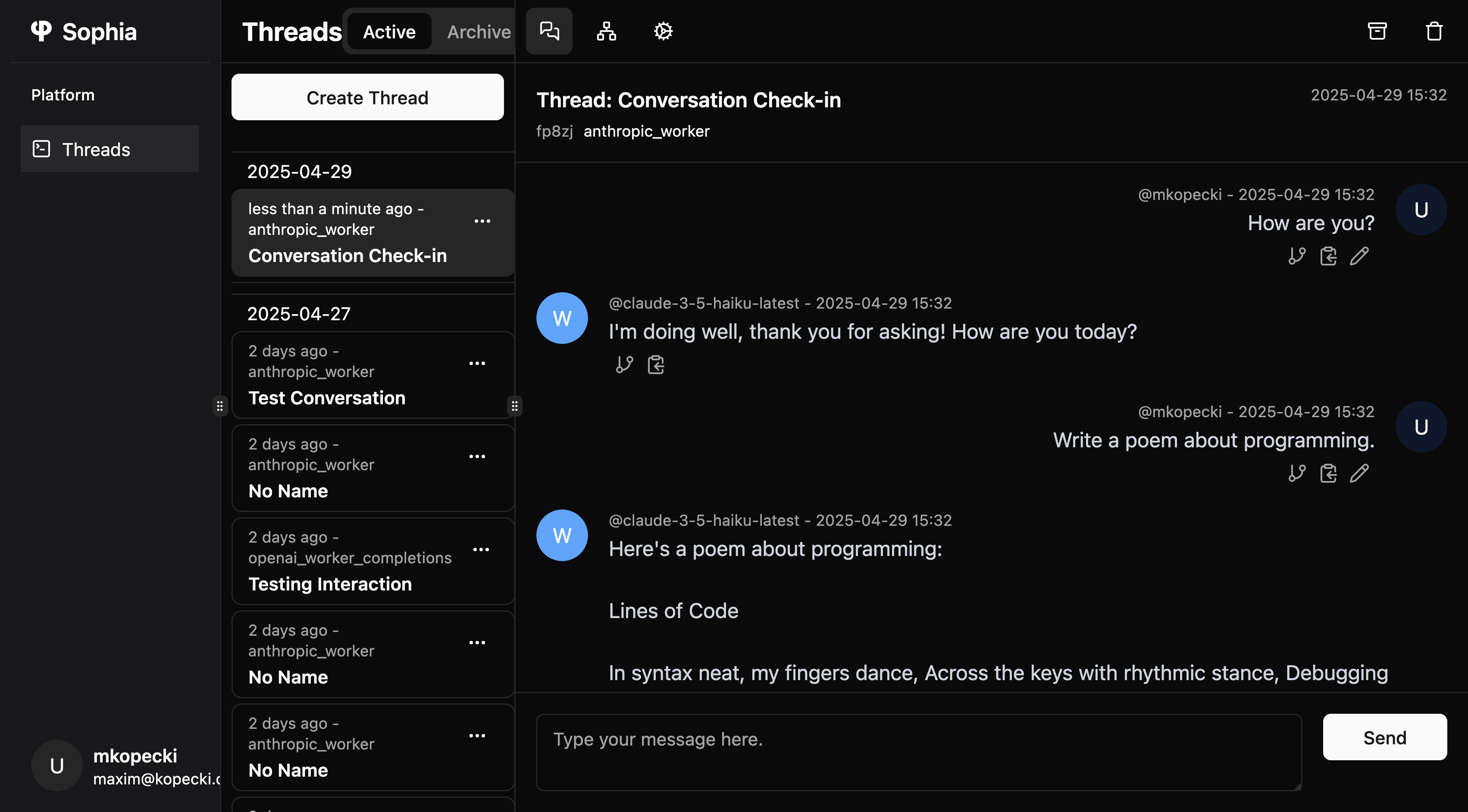Click the U avatar next to 'How are you?'
Image resolution: width=1468 pixels, height=812 pixels.
[1421, 209]
